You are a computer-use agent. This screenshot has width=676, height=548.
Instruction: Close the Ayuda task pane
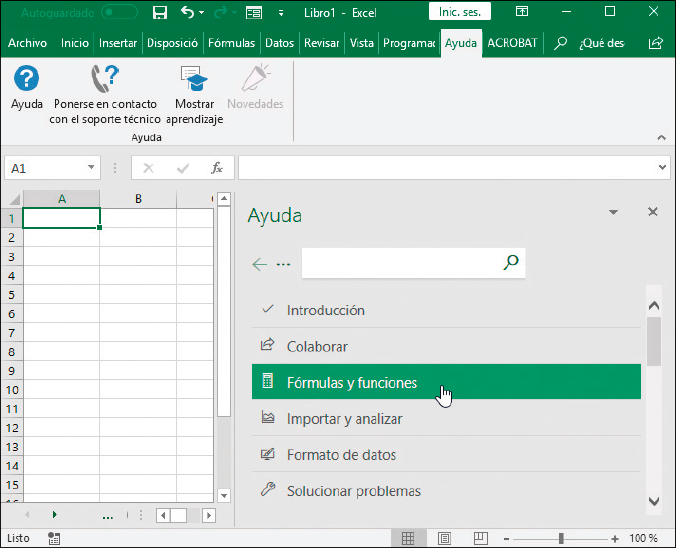click(653, 212)
